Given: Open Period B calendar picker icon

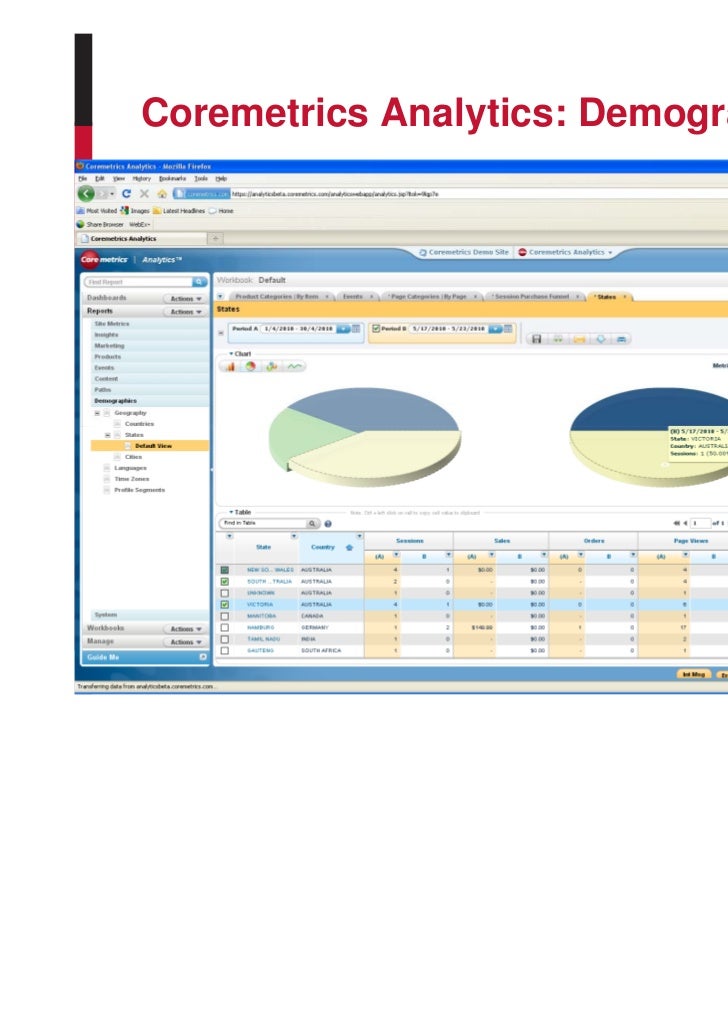Looking at the screenshot, I should pos(508,329).
